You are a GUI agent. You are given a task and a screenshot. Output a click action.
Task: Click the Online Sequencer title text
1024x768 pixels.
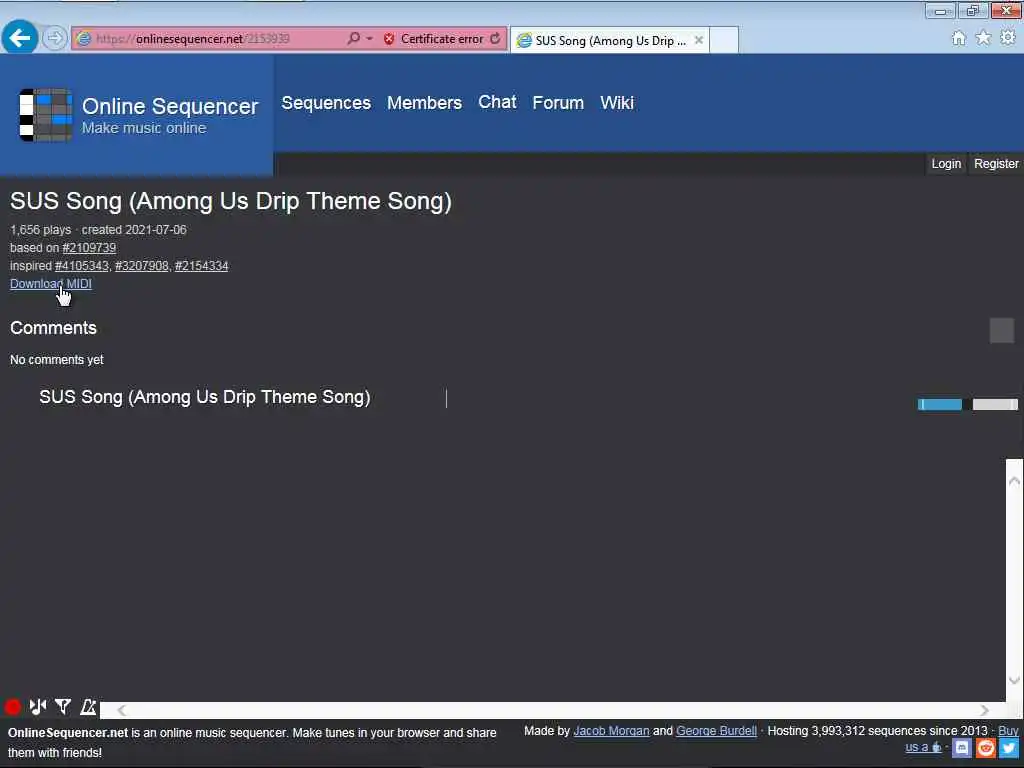click(170, 106)
